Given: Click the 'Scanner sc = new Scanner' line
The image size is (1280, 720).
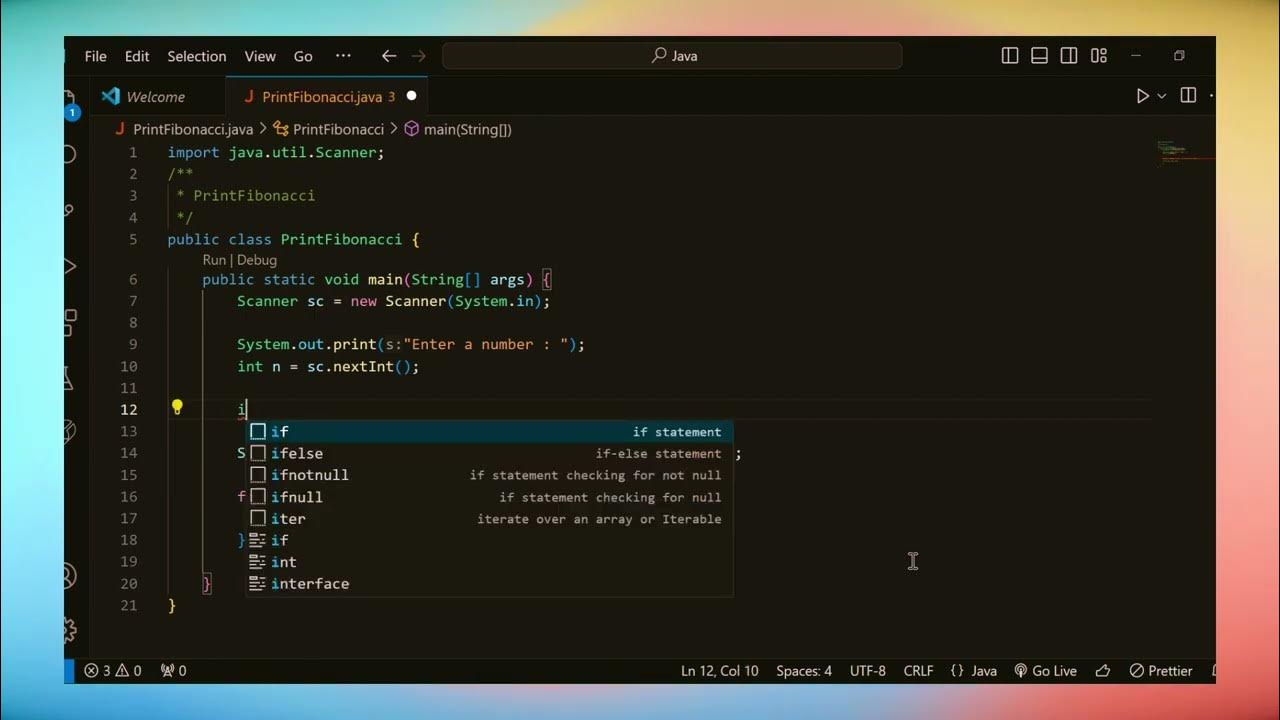Looking at the screenshot, I should [393, 301].
